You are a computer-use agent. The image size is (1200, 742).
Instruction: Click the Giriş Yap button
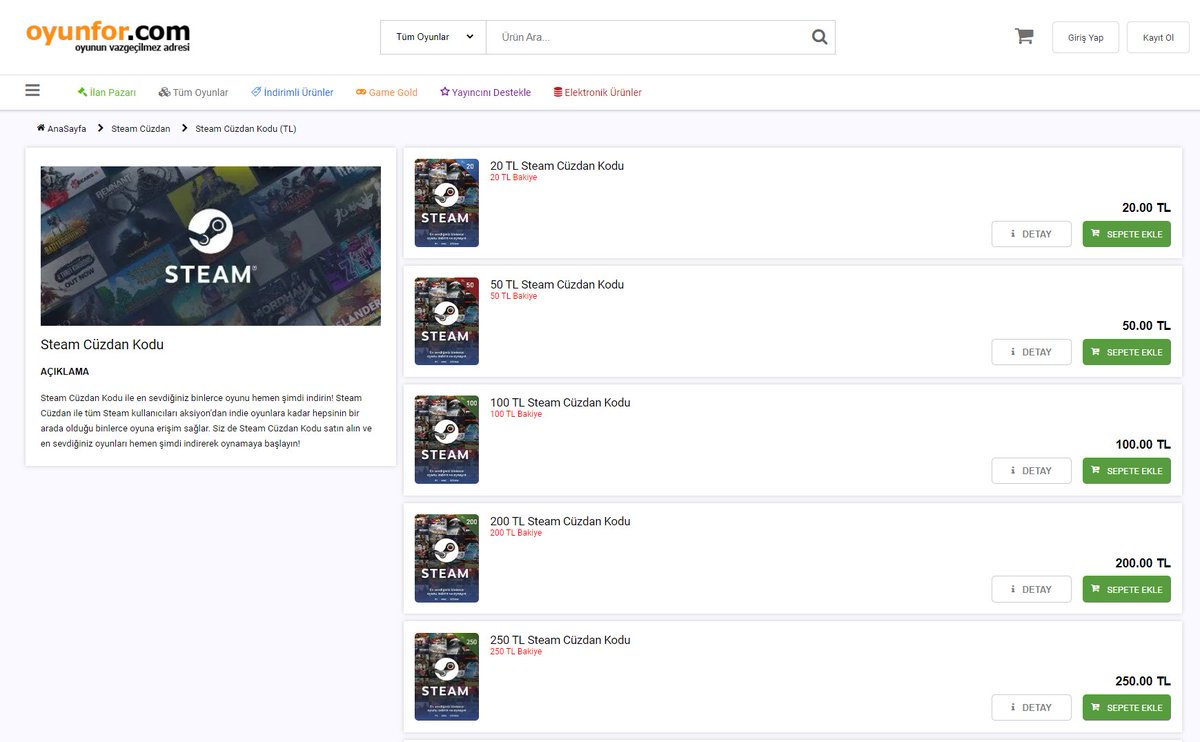1085,37
